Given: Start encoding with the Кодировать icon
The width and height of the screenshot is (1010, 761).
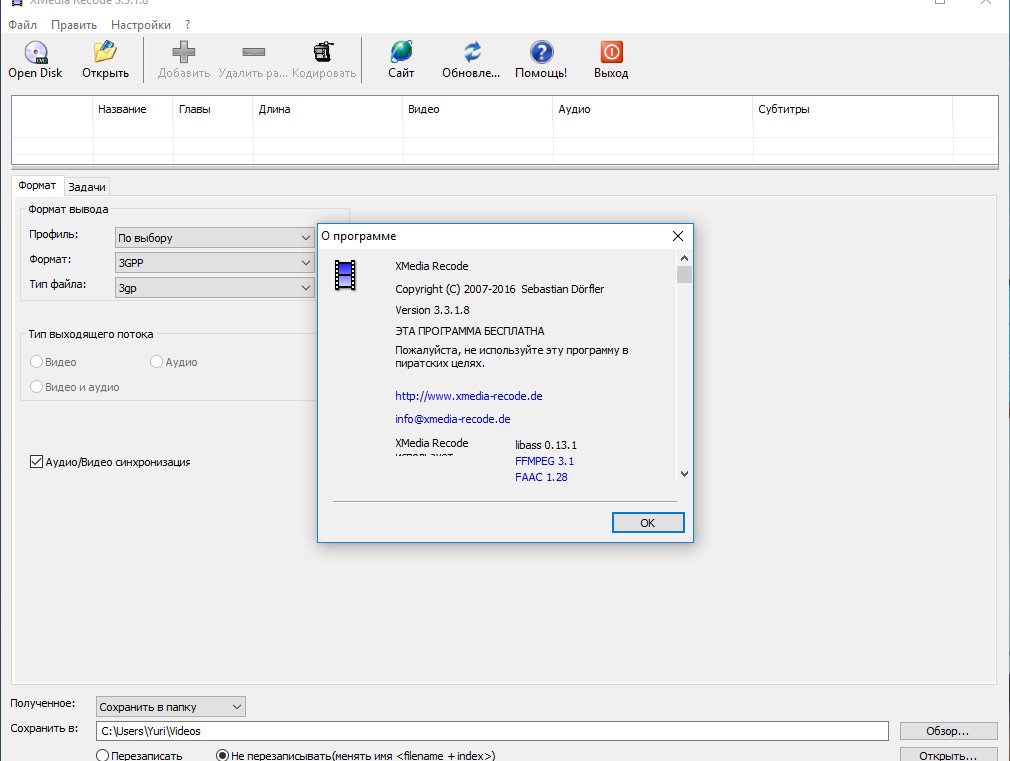Looking at the screenshot, I should click(x=323, y=52).
